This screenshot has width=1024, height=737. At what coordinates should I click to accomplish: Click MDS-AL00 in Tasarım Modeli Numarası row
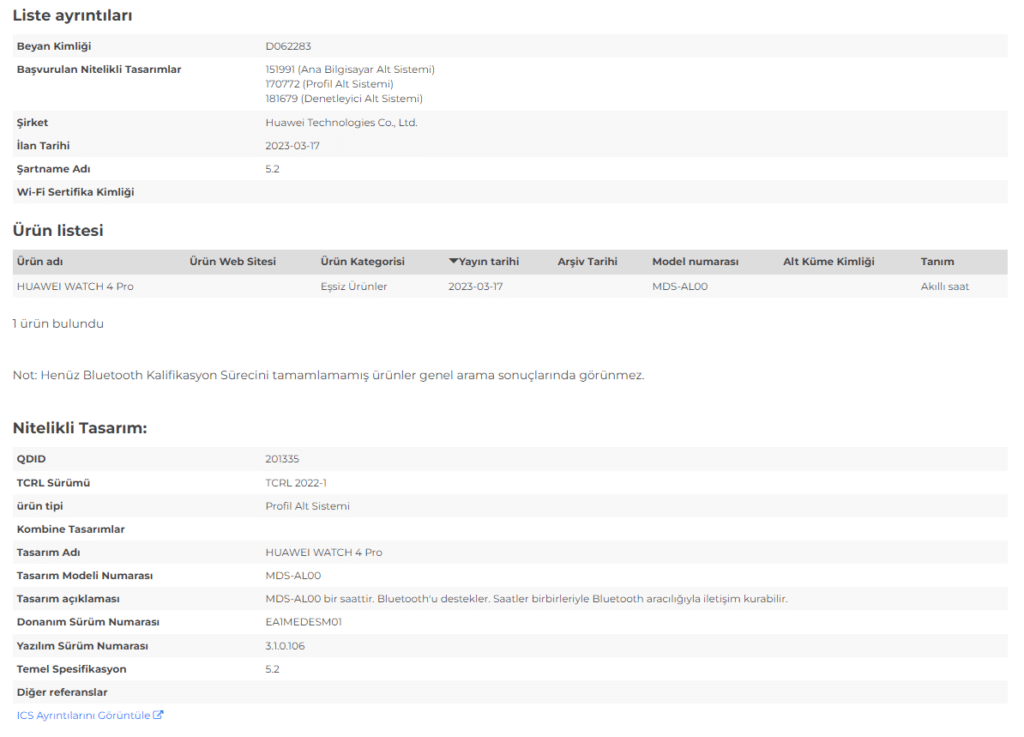tap(293, 576)
